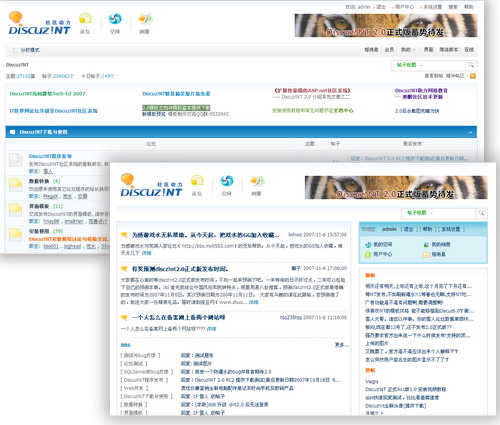This screenshot has width=500, height=425.
Task: Click the 我的空间 icon in admin panel
Action: 368,245
